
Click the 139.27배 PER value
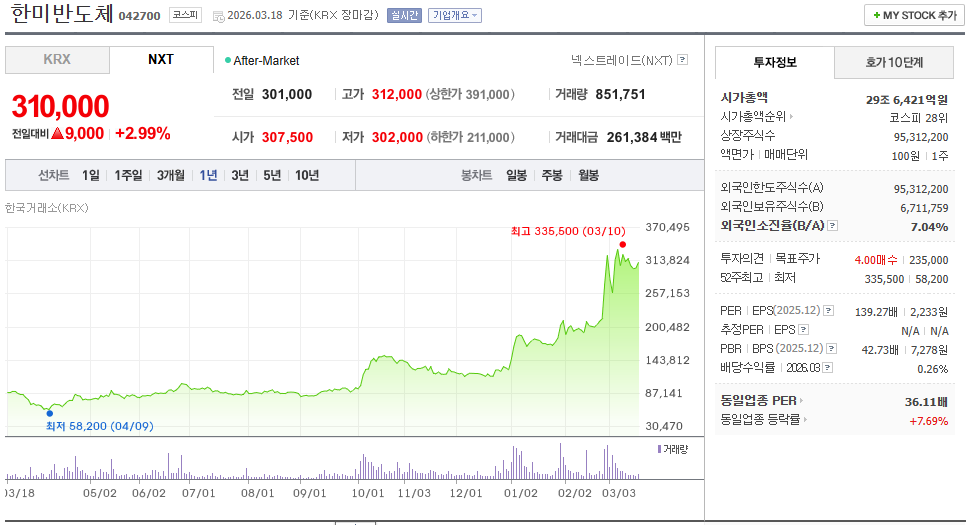(x=876, y=312)
